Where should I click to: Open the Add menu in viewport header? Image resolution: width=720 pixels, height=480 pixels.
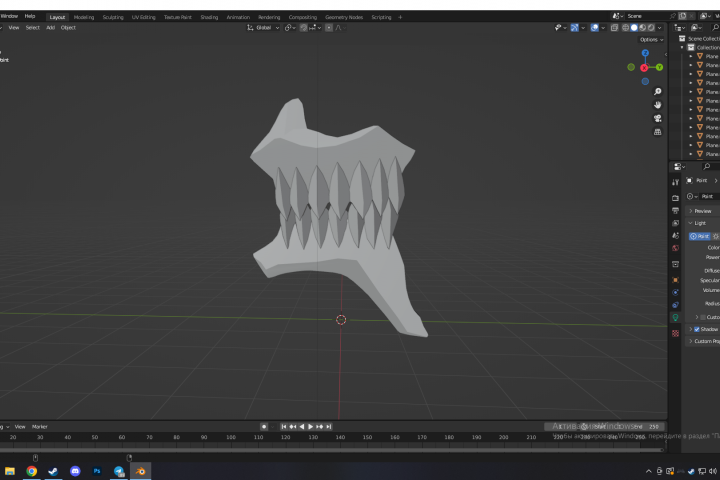coord(51,28)
